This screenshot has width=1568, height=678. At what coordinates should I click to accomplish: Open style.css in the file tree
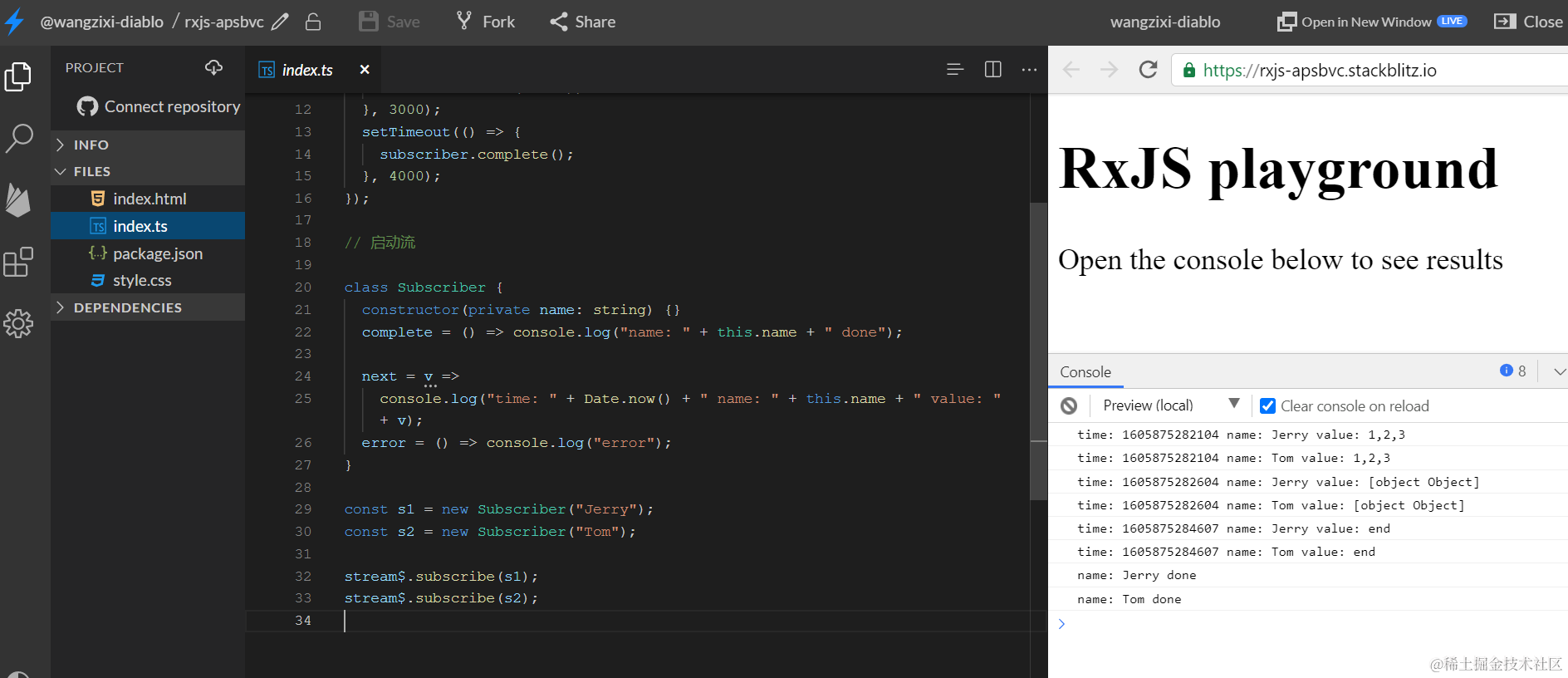coord(148,281)
